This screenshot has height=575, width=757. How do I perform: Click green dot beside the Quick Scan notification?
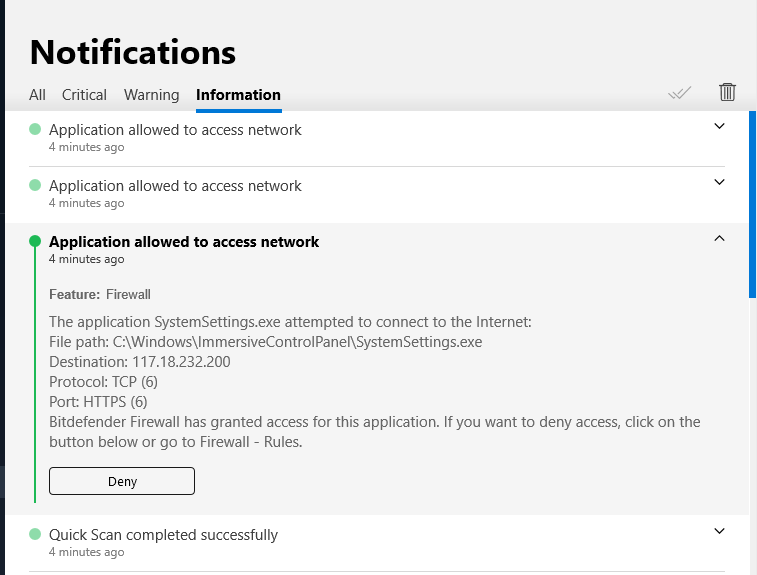35,535
